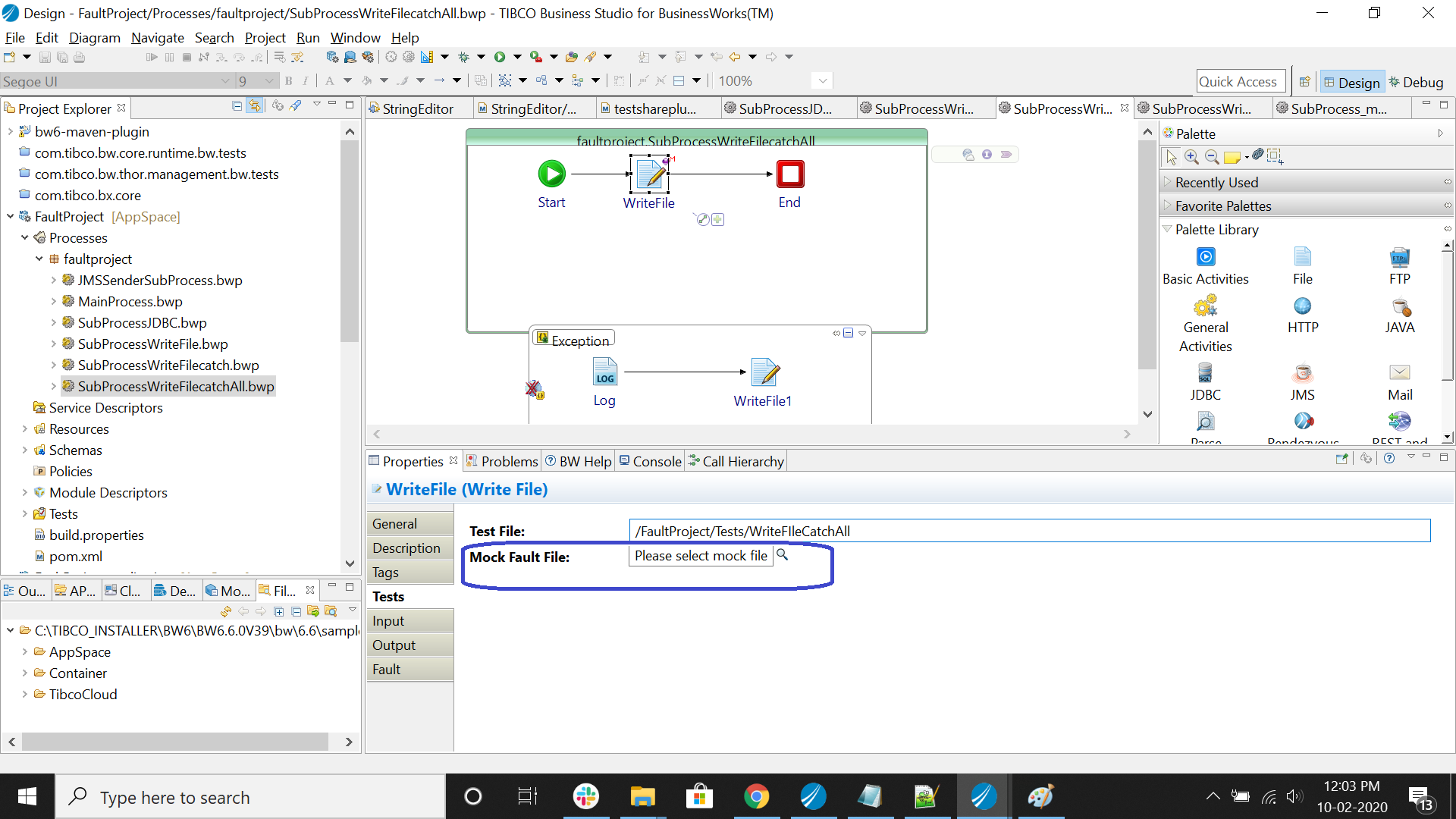Select the WriteFile activity in diagram
The height and width of the screenshot is (819, 1456).
pos(649,175)
